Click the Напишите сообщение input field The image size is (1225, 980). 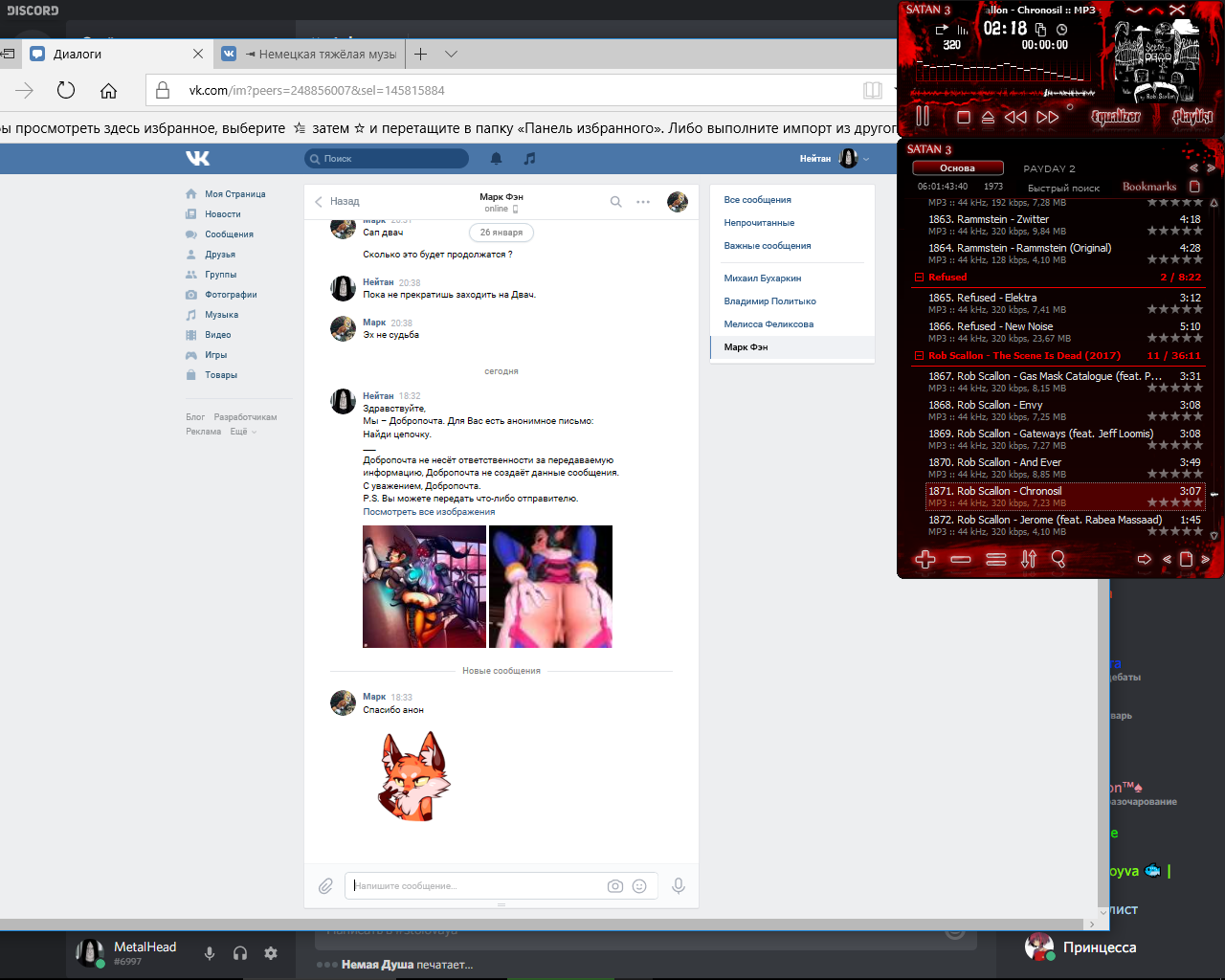coord(476,886)
